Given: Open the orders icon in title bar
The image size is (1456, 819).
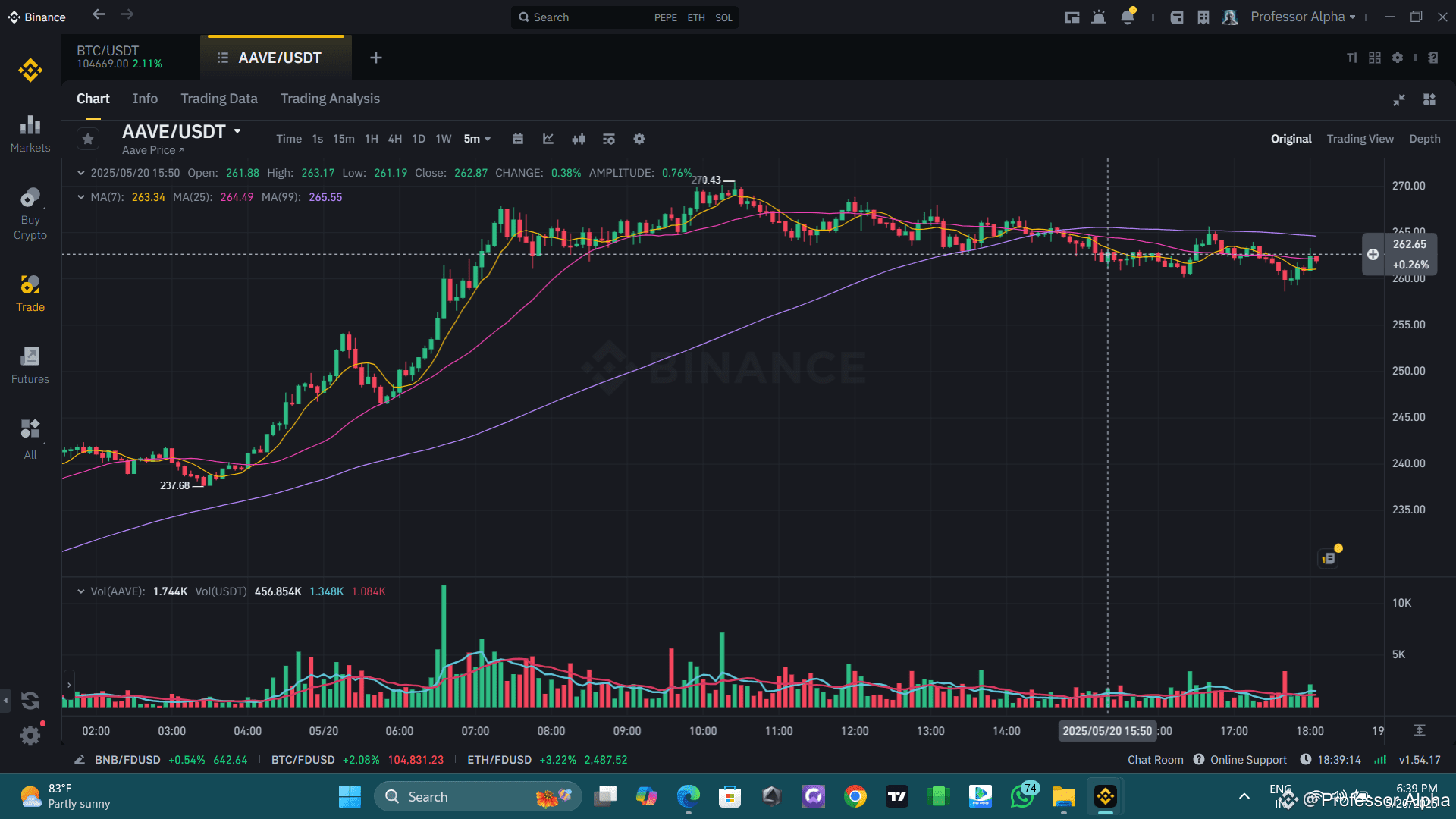Looking at the screenshot, I should point(1203,17).
